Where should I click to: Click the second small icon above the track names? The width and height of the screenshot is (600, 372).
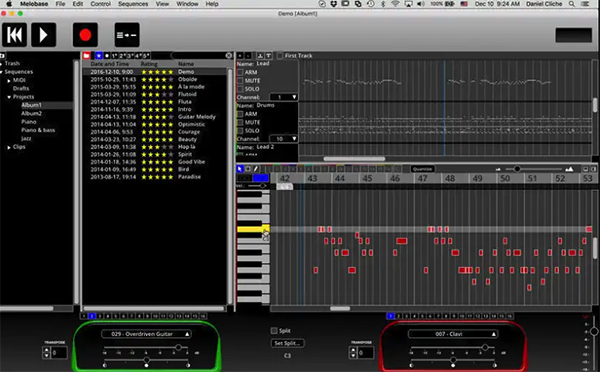click(x=248, y=56)
